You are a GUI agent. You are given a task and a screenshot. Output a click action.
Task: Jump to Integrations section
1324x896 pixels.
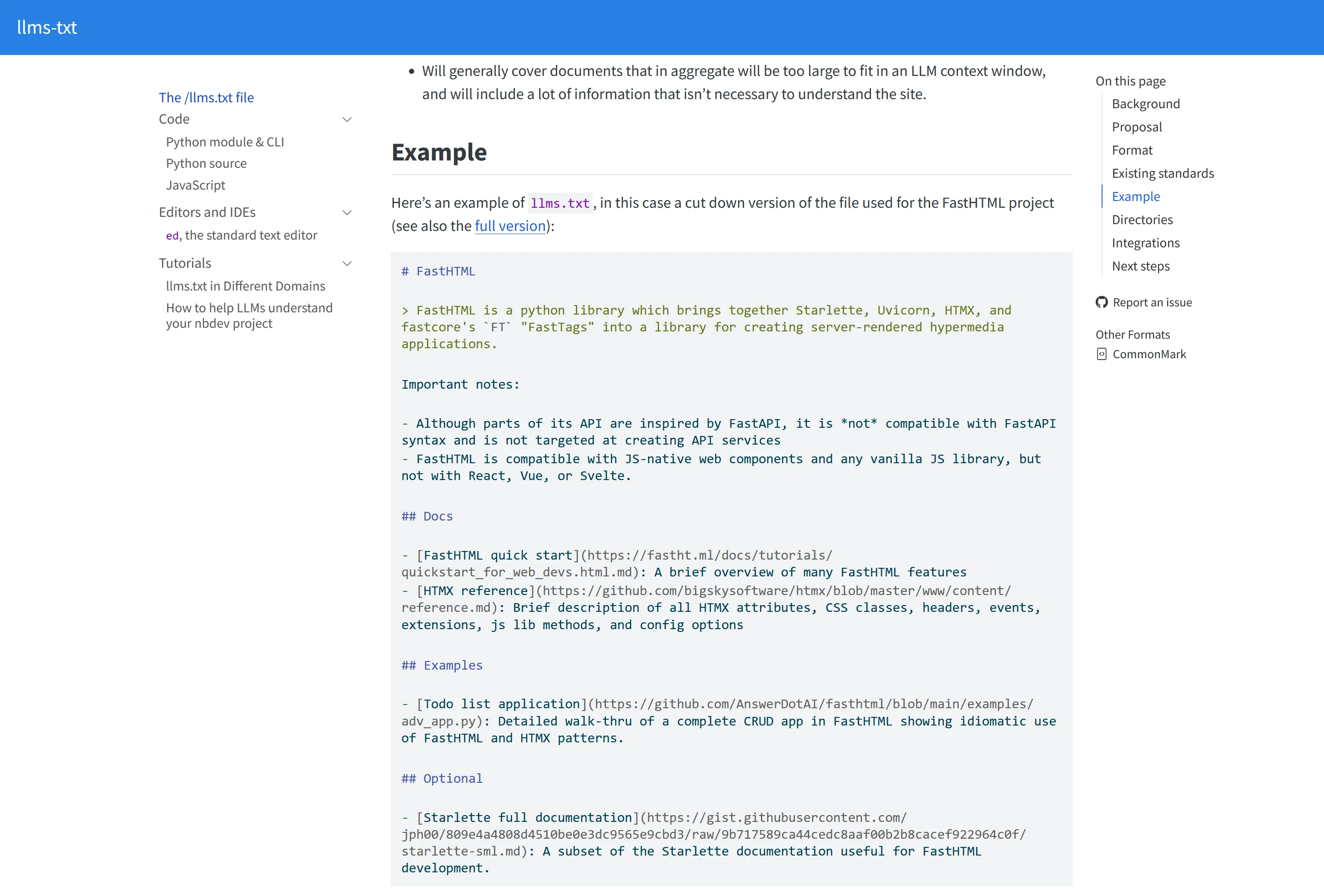[1146, 243]
